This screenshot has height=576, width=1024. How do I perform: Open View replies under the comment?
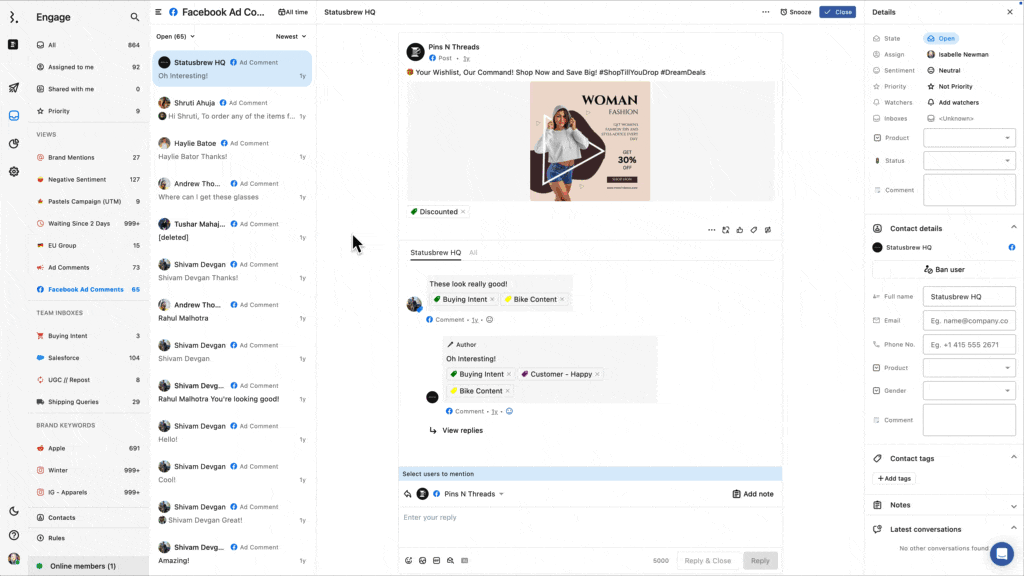click(461, 430)
